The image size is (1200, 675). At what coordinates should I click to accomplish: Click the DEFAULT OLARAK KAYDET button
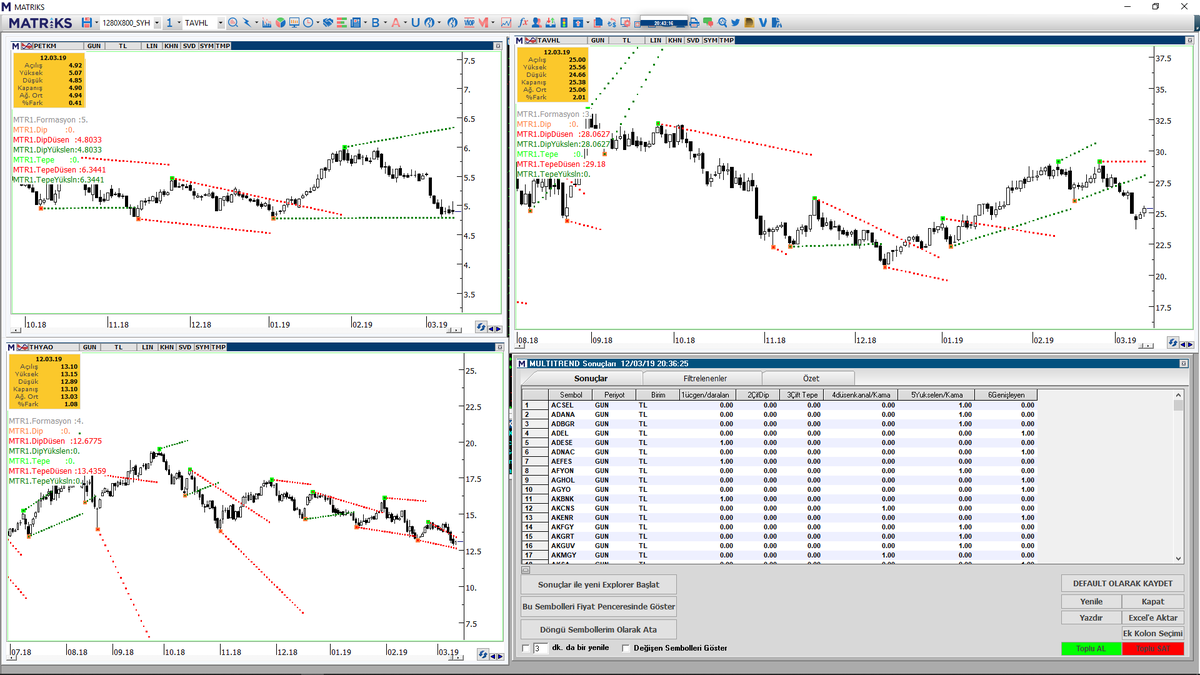(1122, 584)
